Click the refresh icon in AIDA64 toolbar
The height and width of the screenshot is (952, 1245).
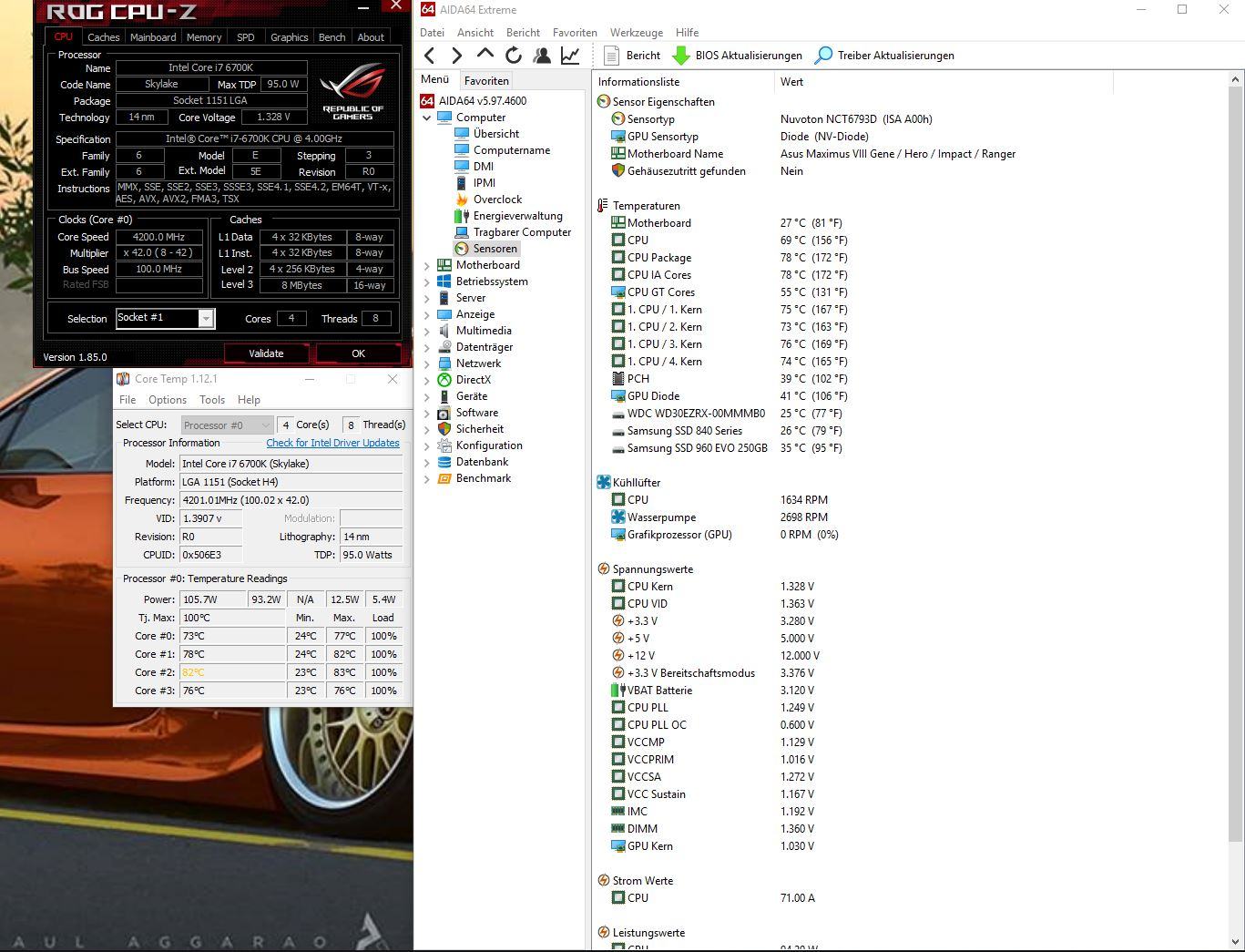point(514,56)
